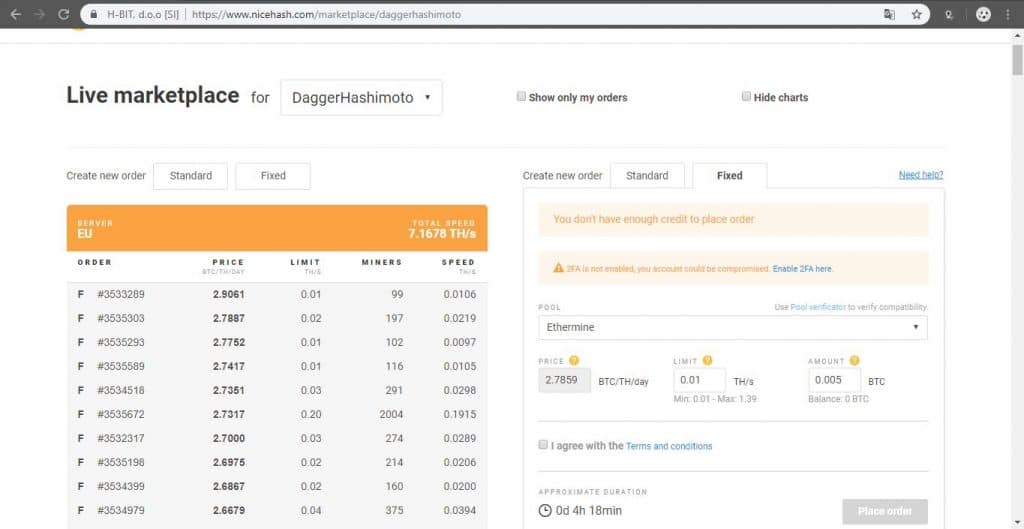Image resolution: width=1024 pixels, height=529 pixels.
Task: Tick the Hide charts checkbox
Action: tap(746, 97)
